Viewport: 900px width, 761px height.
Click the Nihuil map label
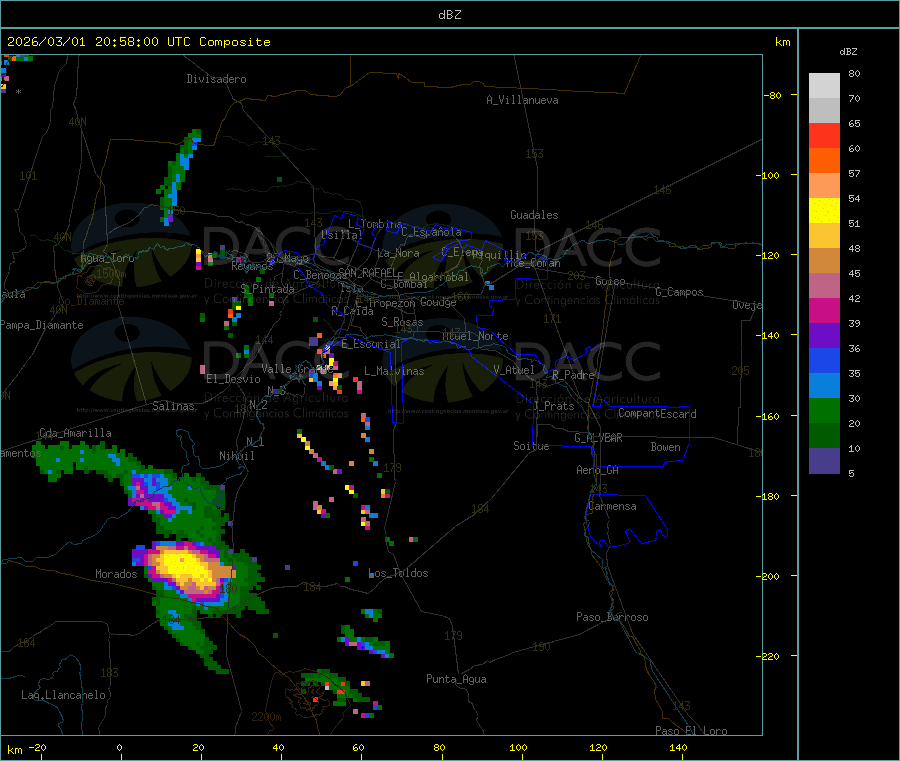237,456
